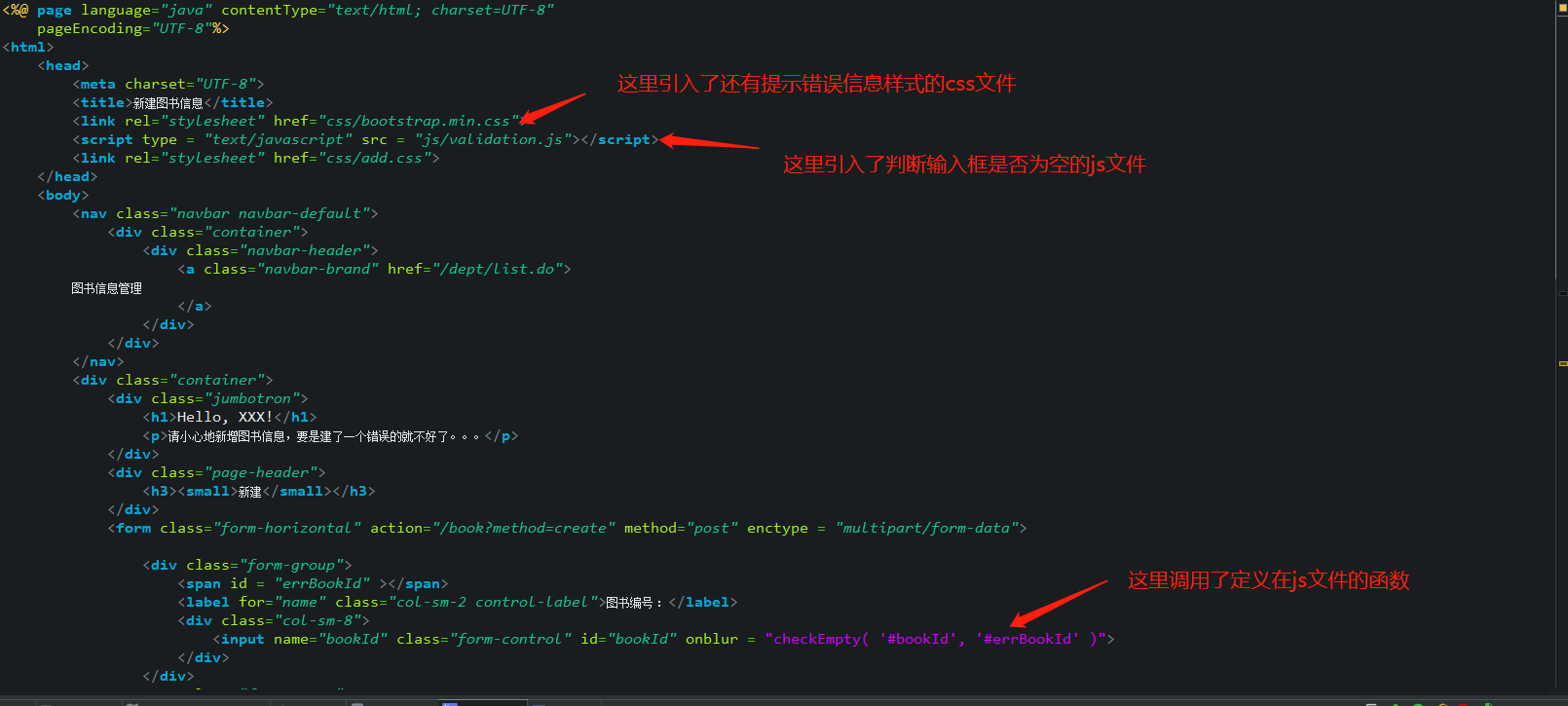This screenshot has height=706, width=1568.
Task: Click the small text 新建
Action: point(249,492)
